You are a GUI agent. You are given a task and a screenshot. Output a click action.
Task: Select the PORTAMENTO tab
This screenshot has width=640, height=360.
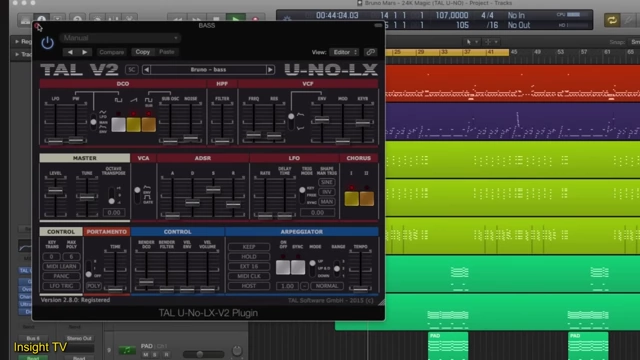click(x=107, y=231)
